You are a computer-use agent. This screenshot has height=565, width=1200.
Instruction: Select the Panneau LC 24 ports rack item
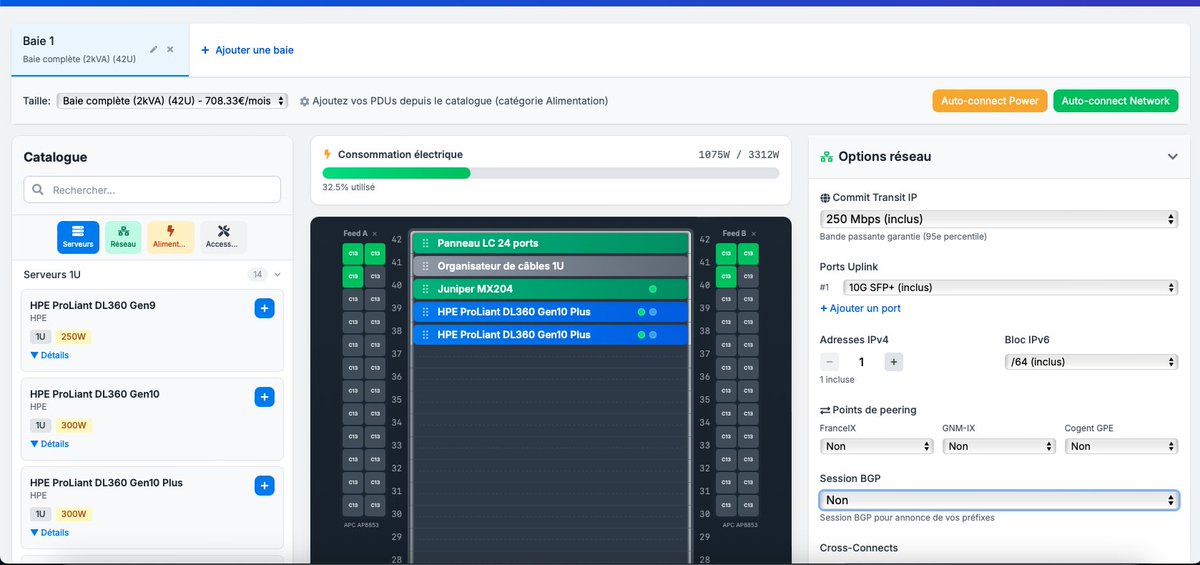(551, 243)
